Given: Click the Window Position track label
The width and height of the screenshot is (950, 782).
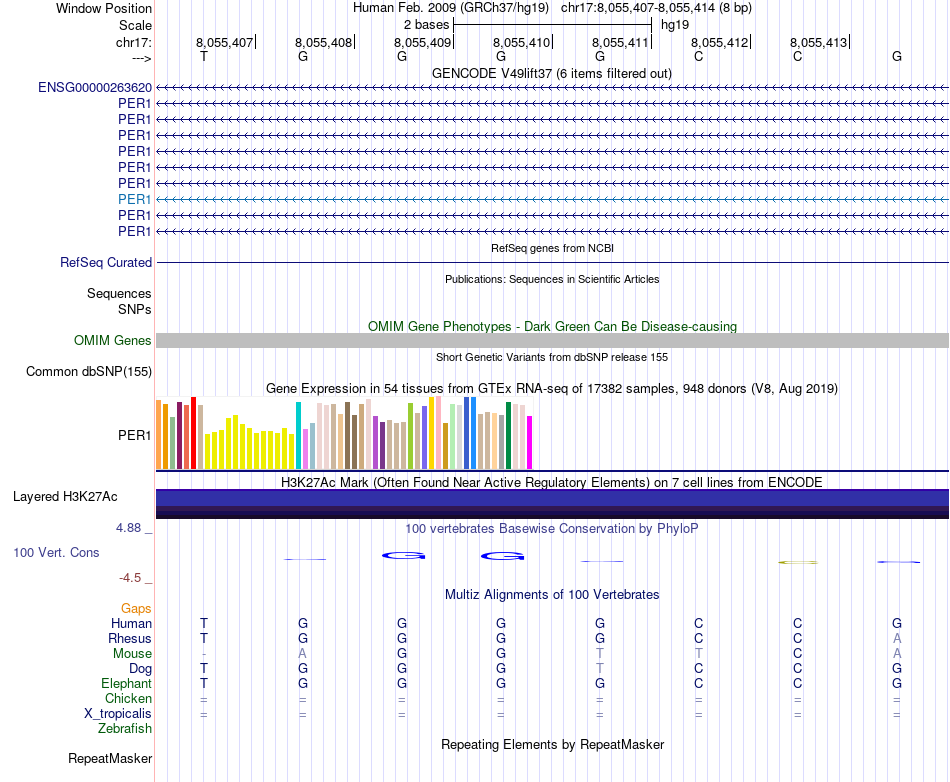Looking at the screenshot, I should point(104,8).
